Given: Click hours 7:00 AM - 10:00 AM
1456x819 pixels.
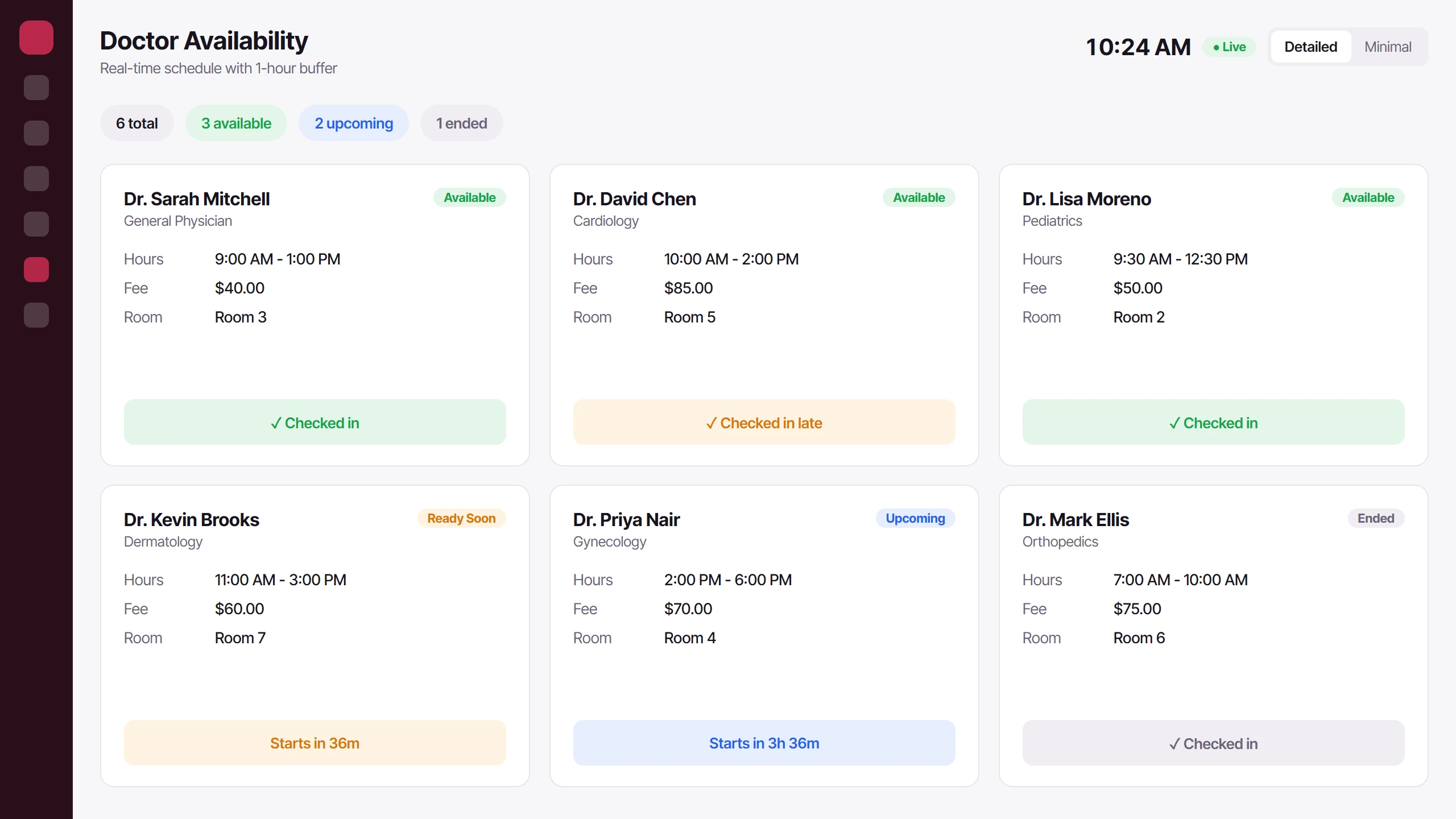Looking at the screenshot, I should pyautogui.click(x=1181, y=580).
